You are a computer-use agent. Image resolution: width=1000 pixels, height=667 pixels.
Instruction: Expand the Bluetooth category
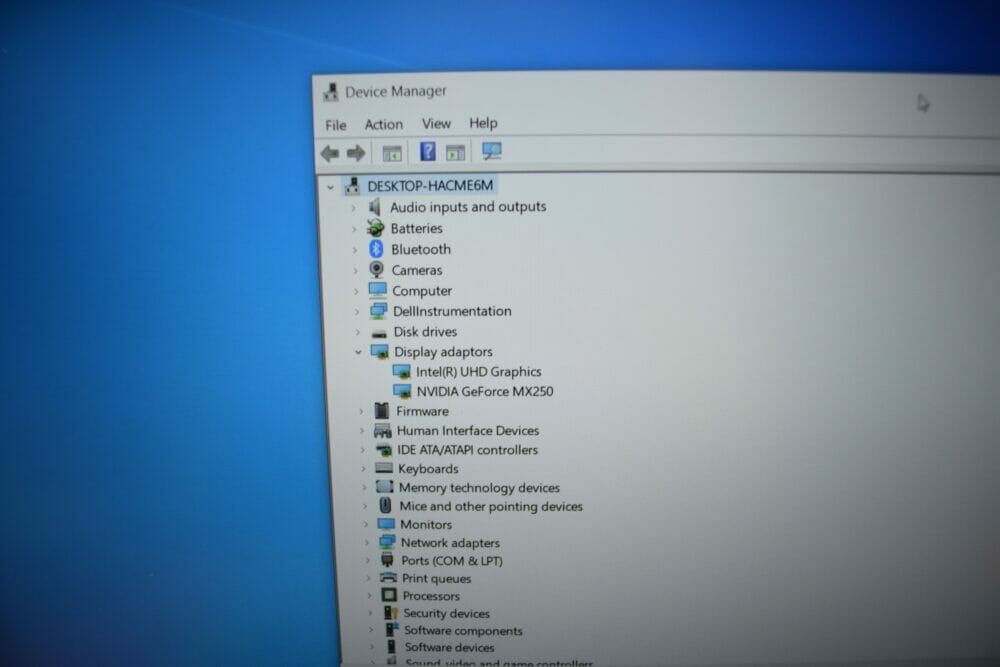pos(355,250)
